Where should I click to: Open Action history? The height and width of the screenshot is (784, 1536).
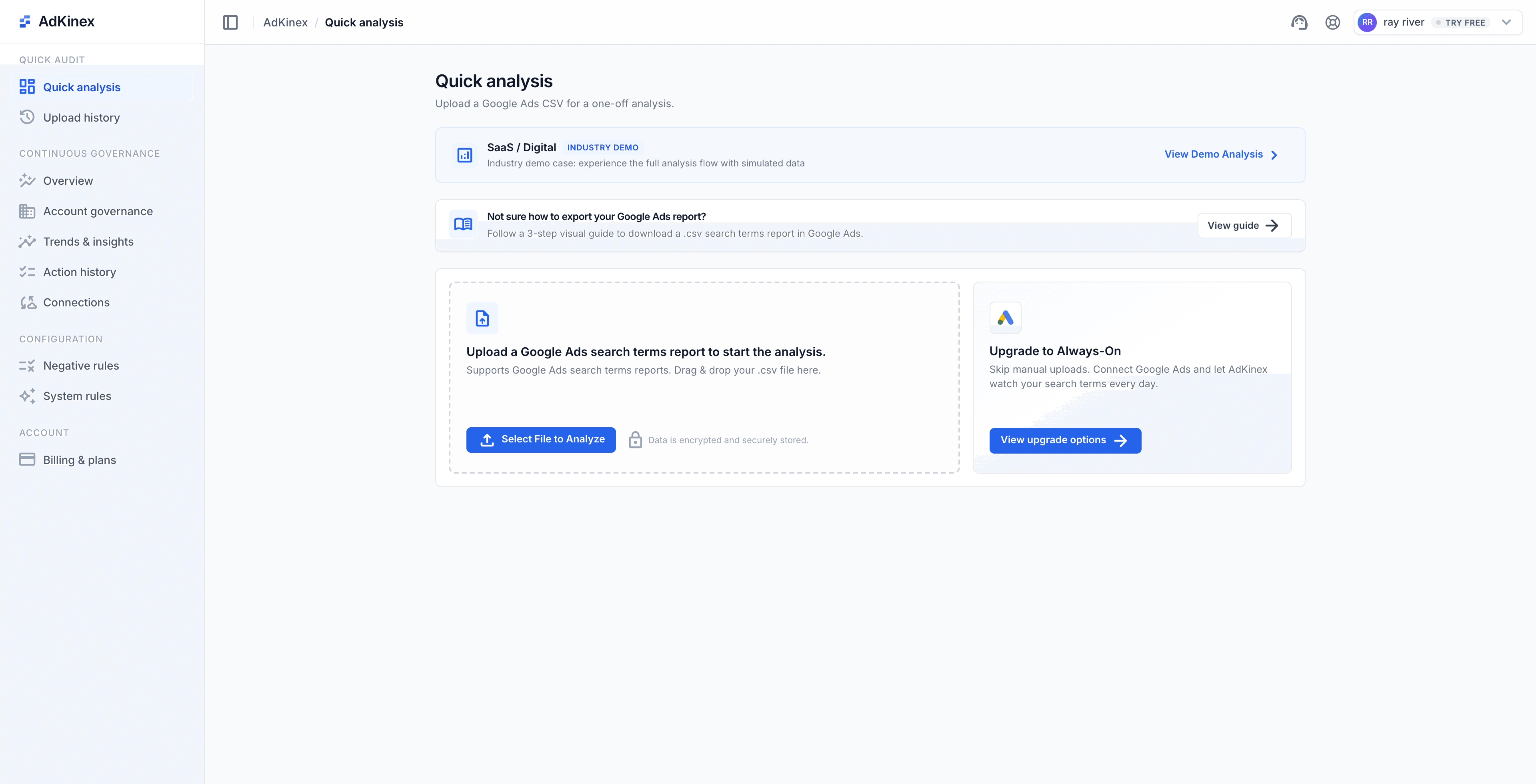[x=102, y=272]
